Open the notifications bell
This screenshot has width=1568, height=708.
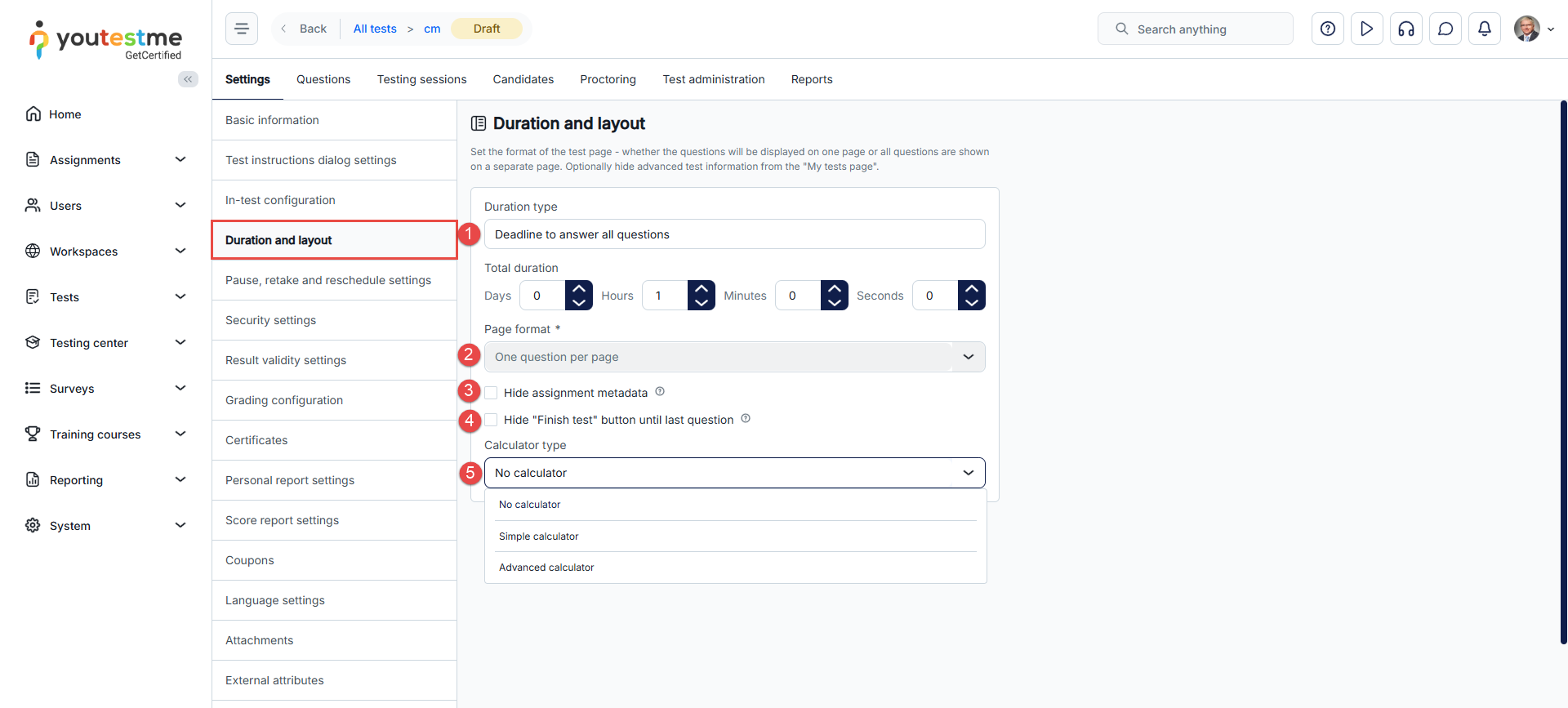(x=1485, y=29)
